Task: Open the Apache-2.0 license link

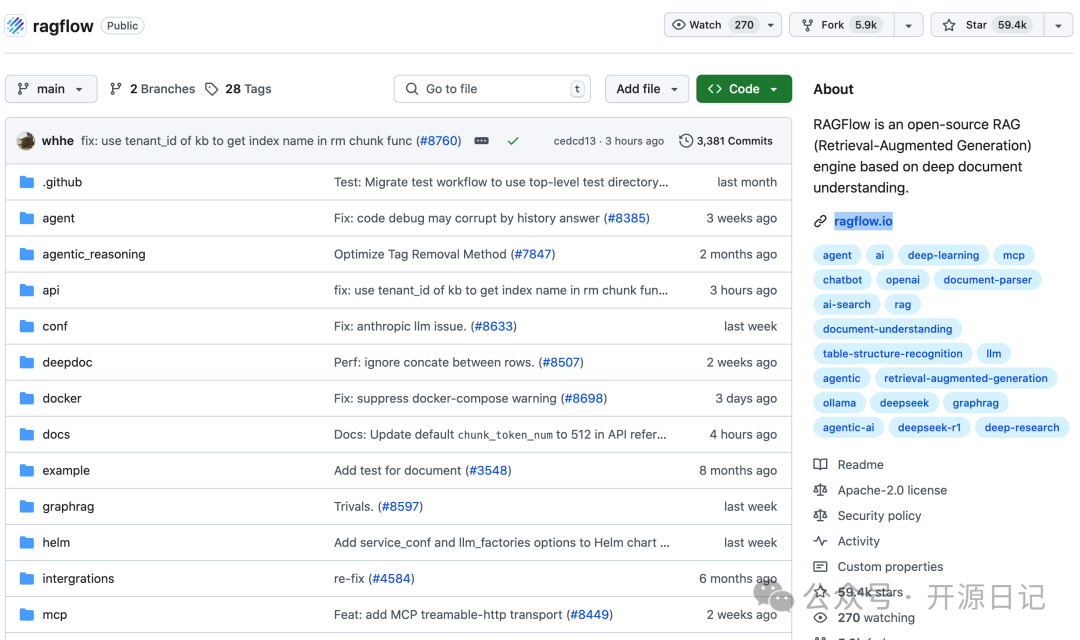Action: coord(892,490)
